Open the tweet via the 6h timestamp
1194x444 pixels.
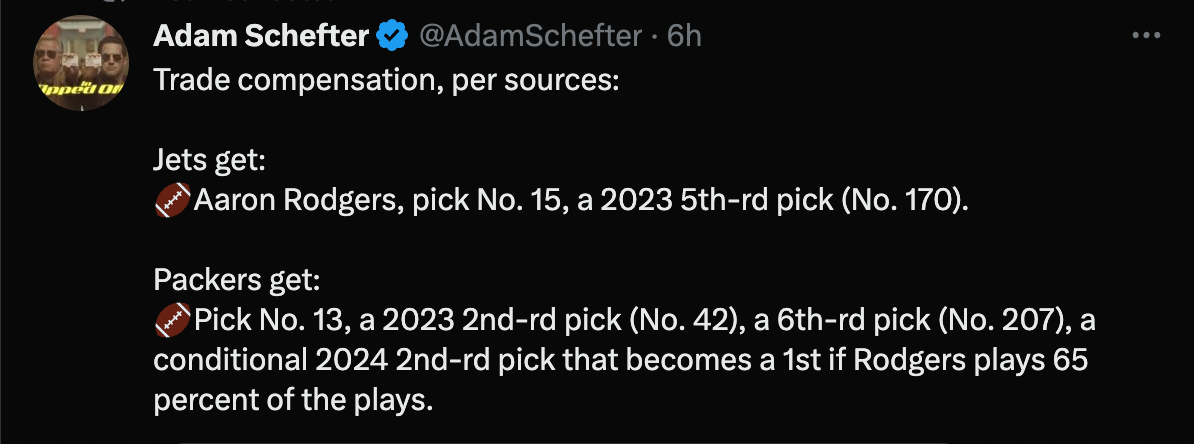(x=684, y=36)
